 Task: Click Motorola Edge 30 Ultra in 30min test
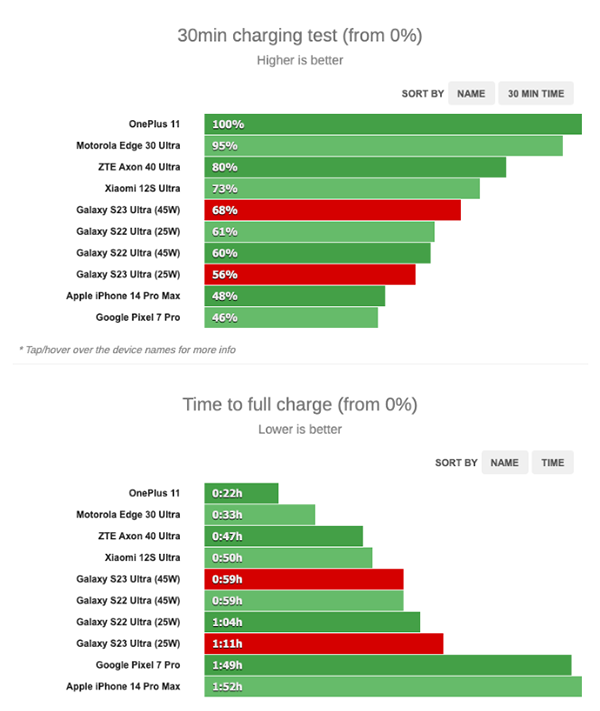coord(128,146)
